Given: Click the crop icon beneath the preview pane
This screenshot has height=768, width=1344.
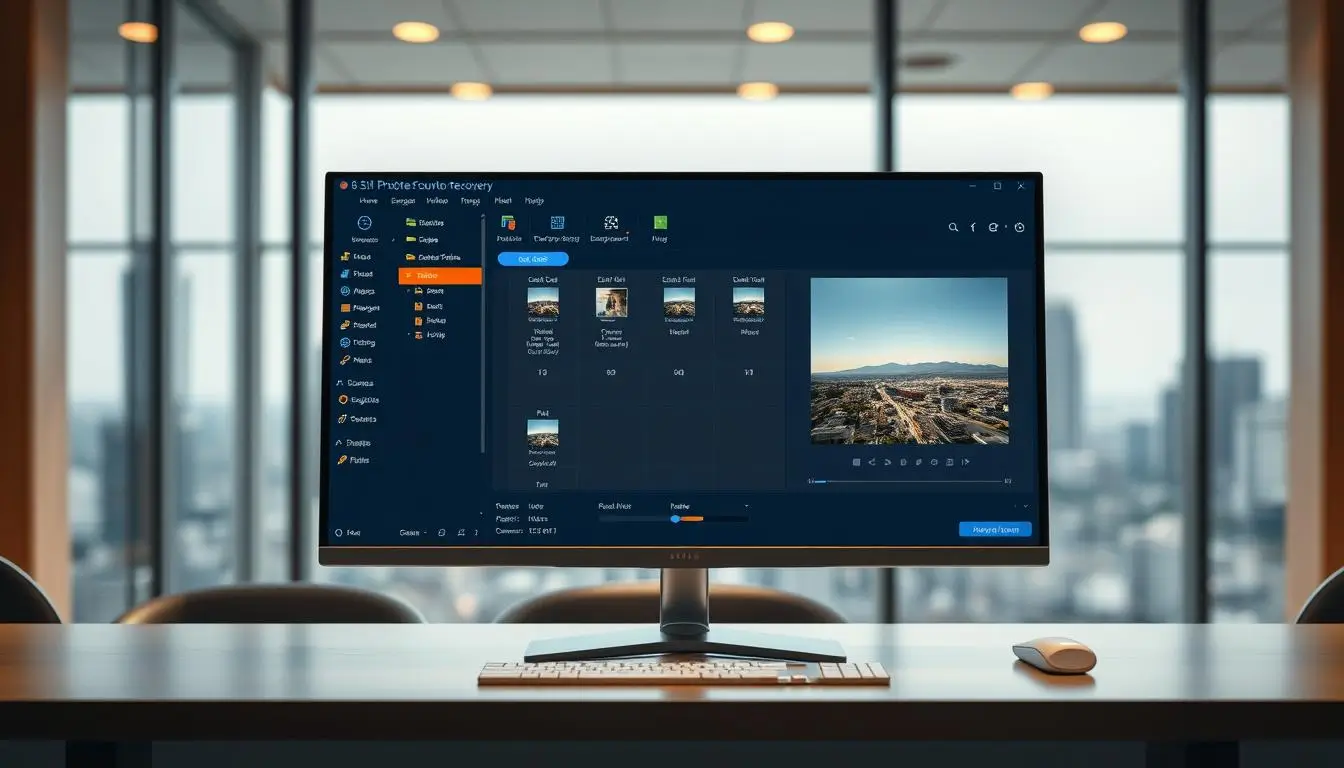Looking at the screenshot, I should (857, 462).
